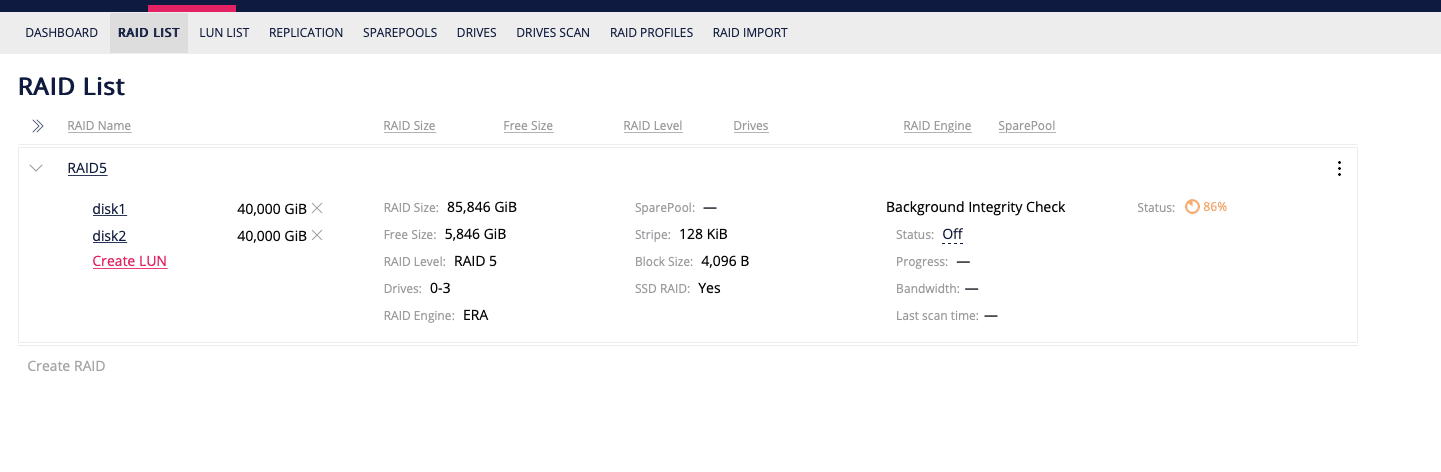The height and width of the screenshot is (472, 1441).
Task: Collapse the RAID5 row chevron
Action: 37,168
